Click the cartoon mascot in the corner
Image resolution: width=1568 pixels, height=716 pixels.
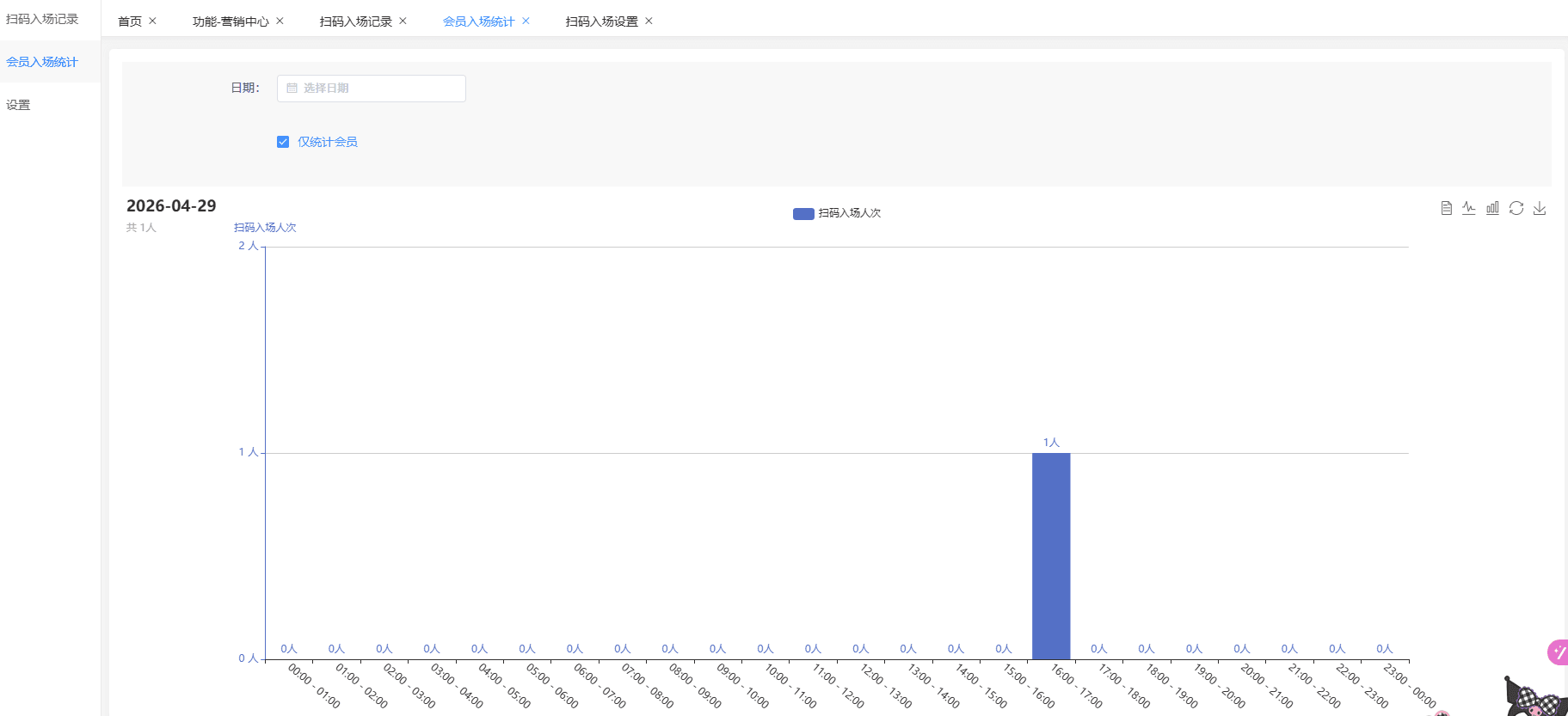coord(1536,698)
